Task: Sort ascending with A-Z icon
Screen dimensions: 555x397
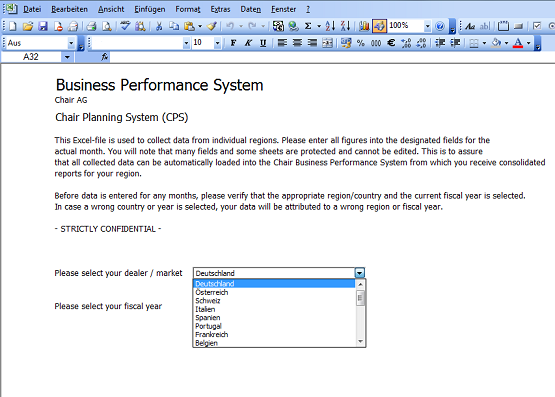Action: point(330,26)
